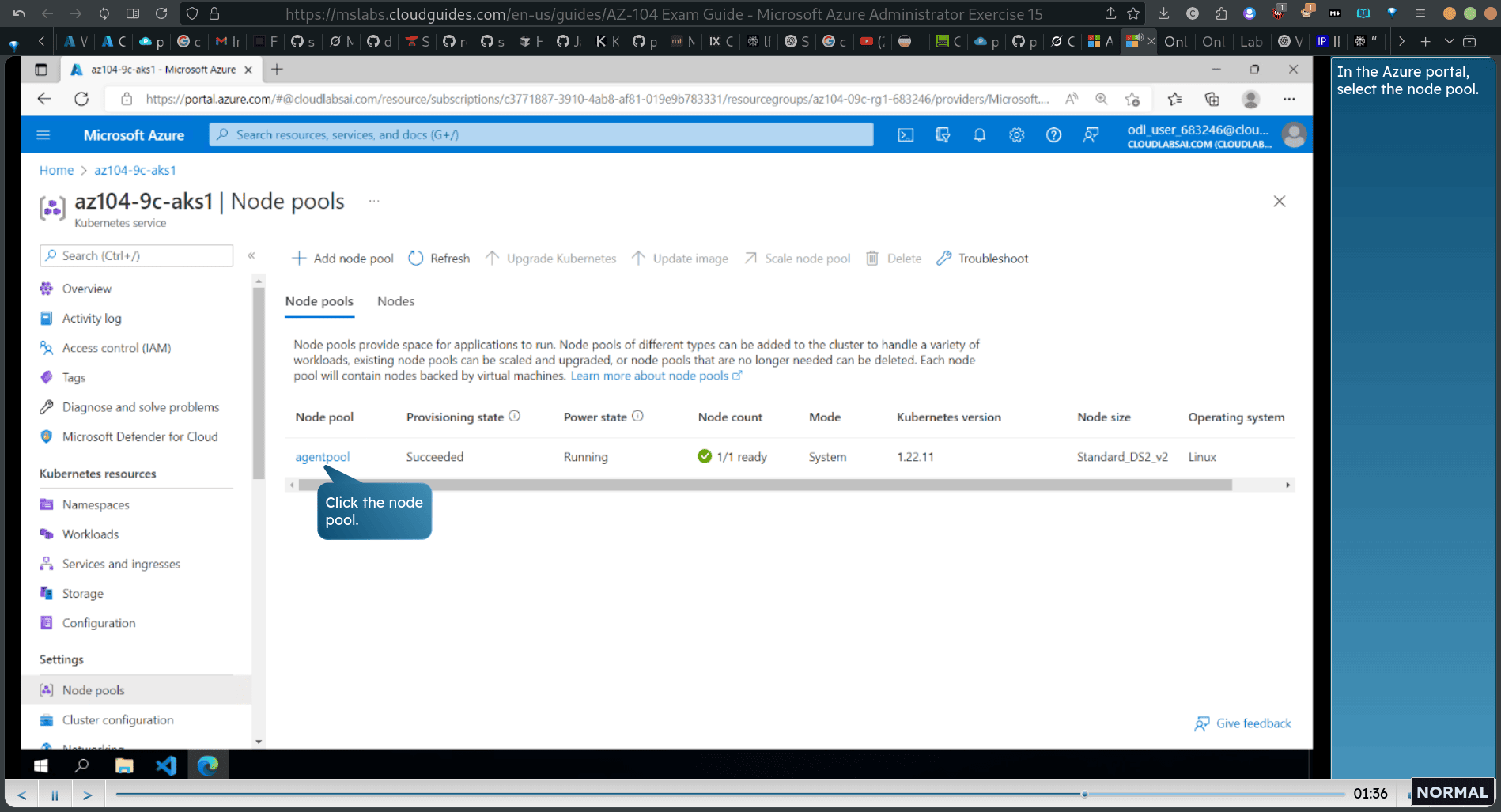The height and width of the screenshot is (812, 1501).
Task: Open the Azure notifications bell
Action: pos(979,135)
